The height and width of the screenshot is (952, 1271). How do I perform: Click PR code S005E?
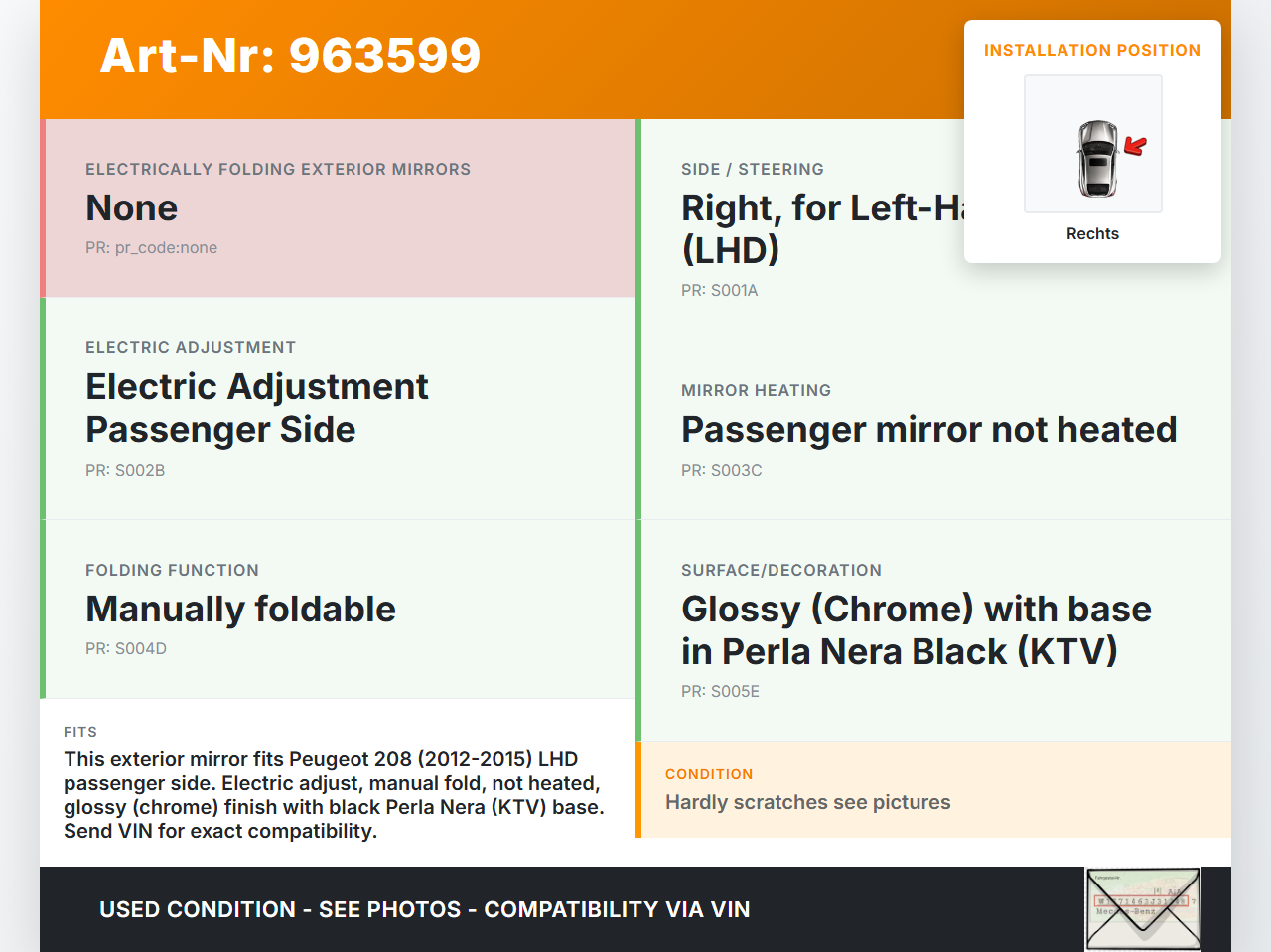(x=720, y=692)
